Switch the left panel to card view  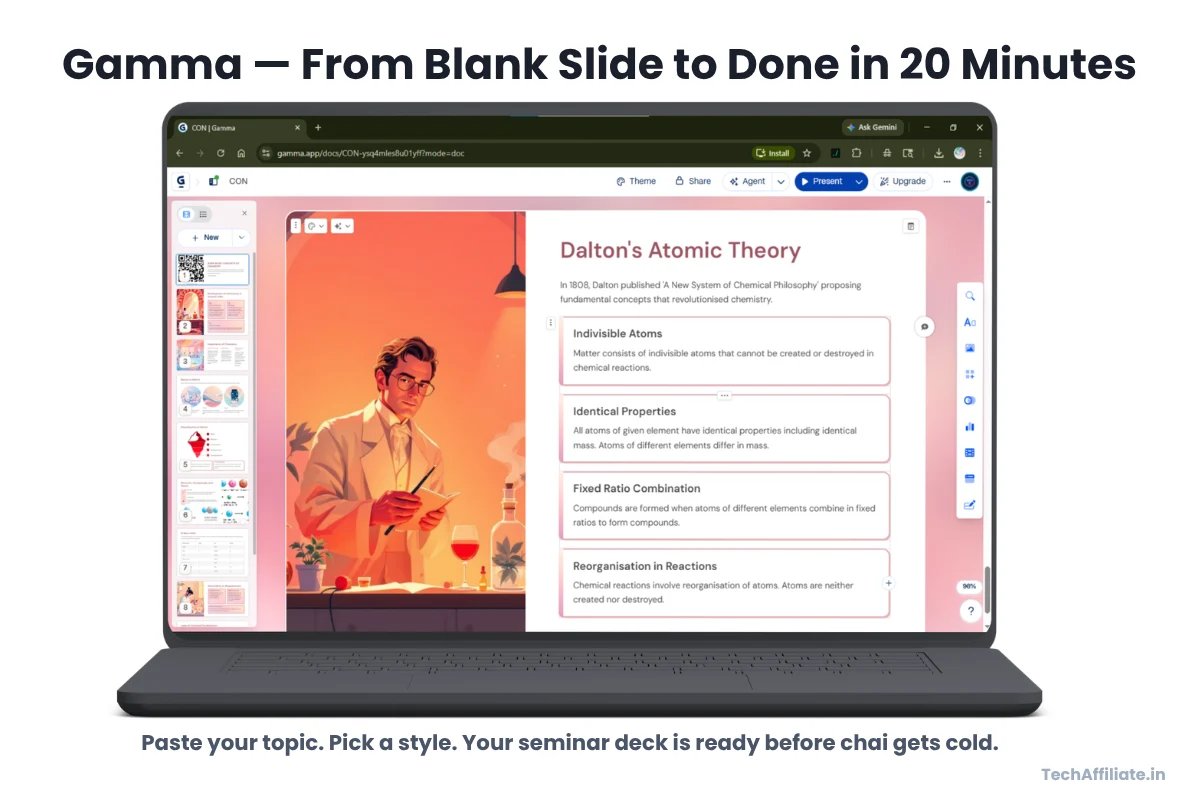(x=187, y=213)
